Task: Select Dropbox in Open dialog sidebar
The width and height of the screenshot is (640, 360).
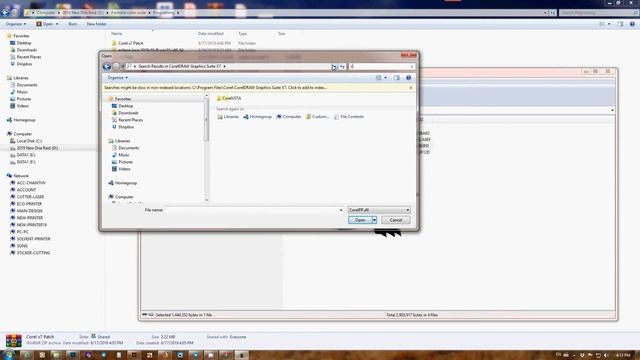Action: 123,127
